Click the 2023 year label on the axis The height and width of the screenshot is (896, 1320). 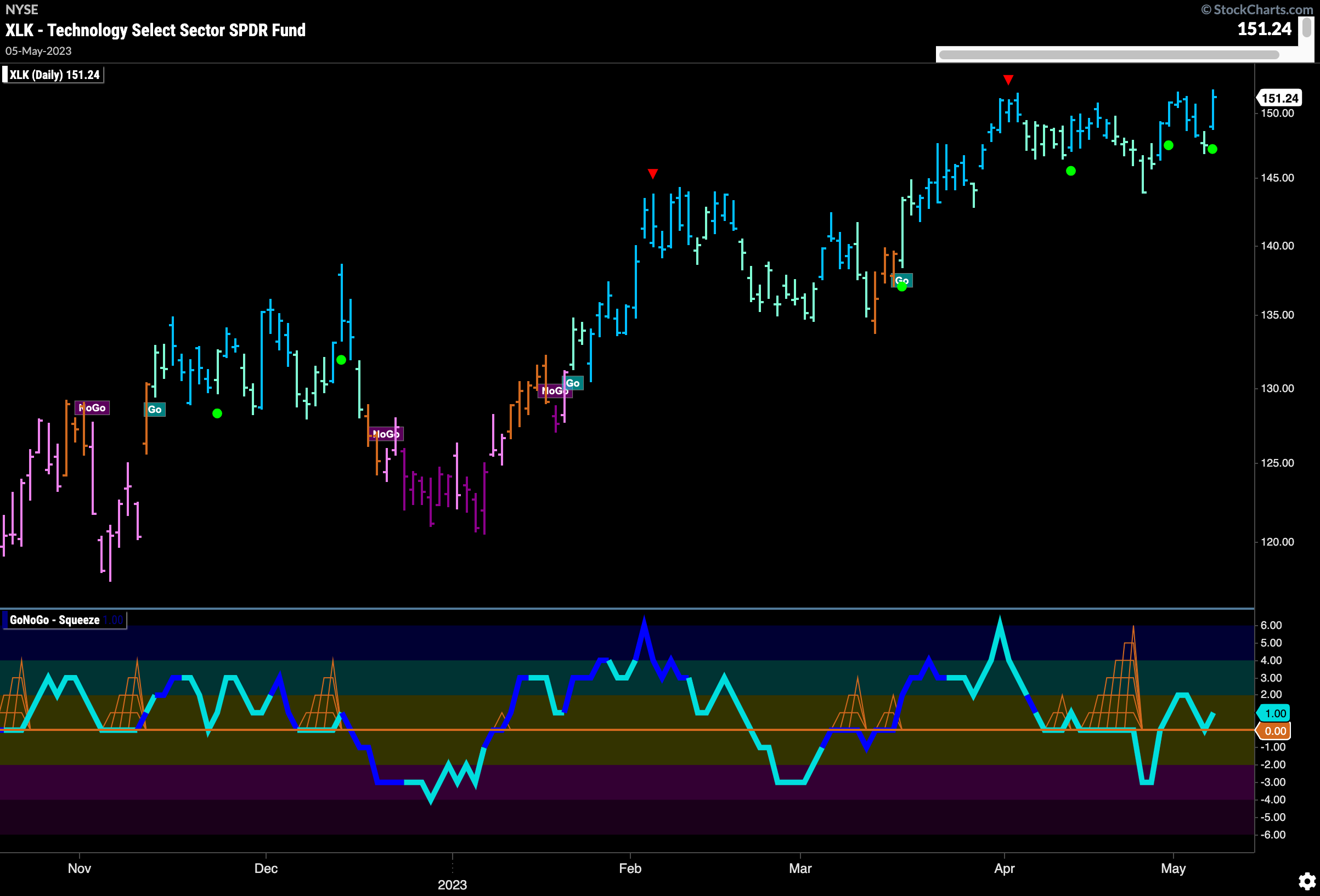pyautogui.click(x=452, y=884)
